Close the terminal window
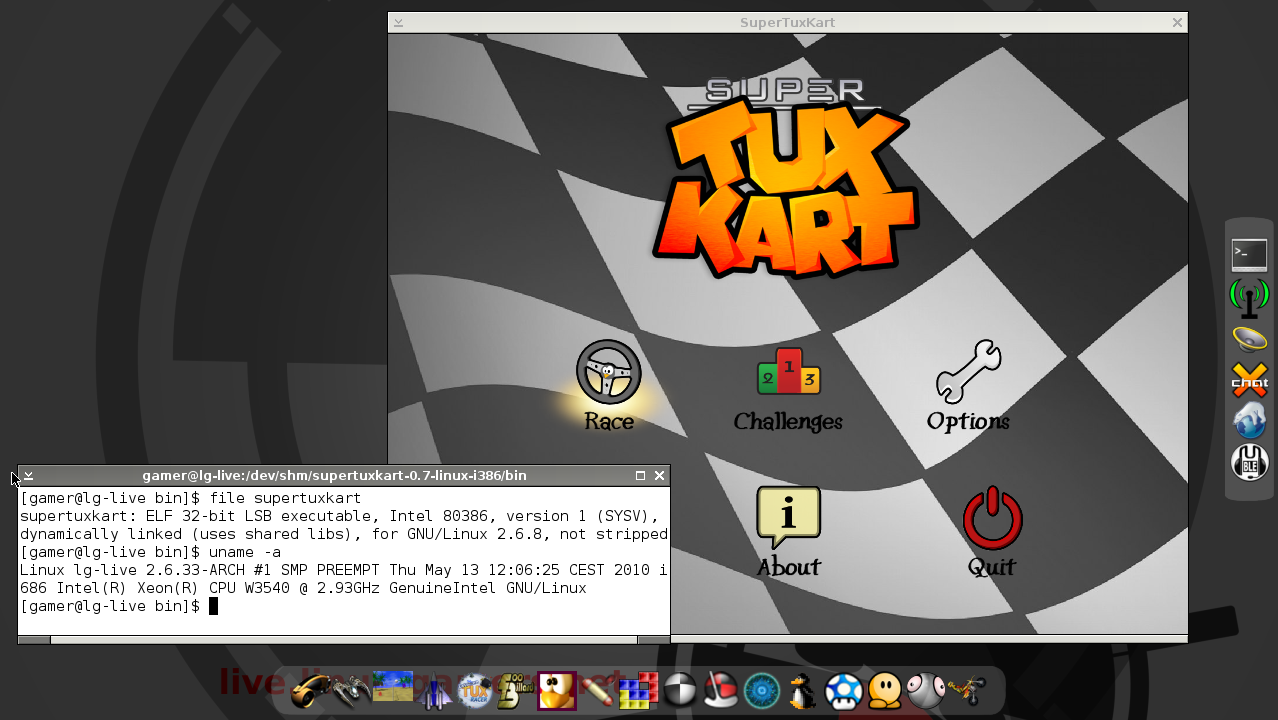This screenshot has width=1278, height=720. [659, 476]
